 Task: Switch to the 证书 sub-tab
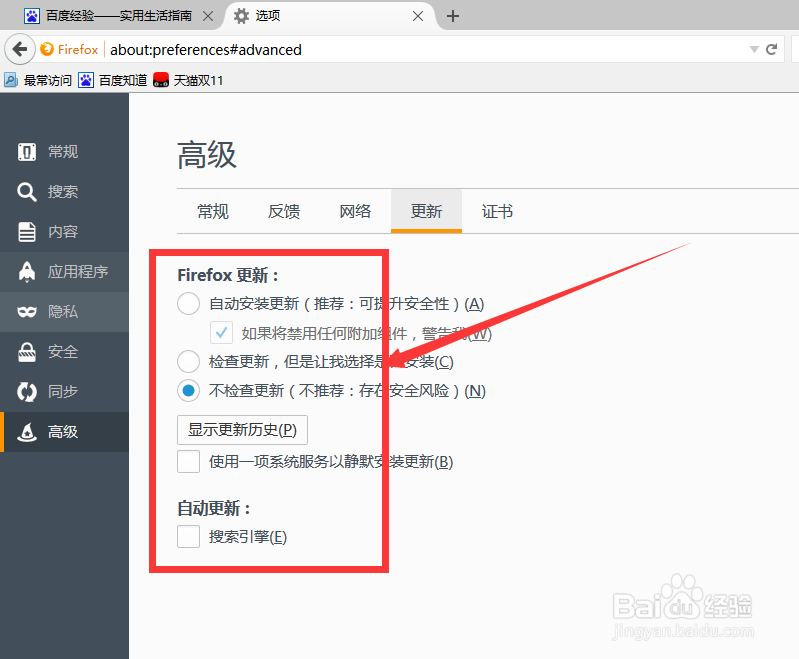(x=497, y=211)
